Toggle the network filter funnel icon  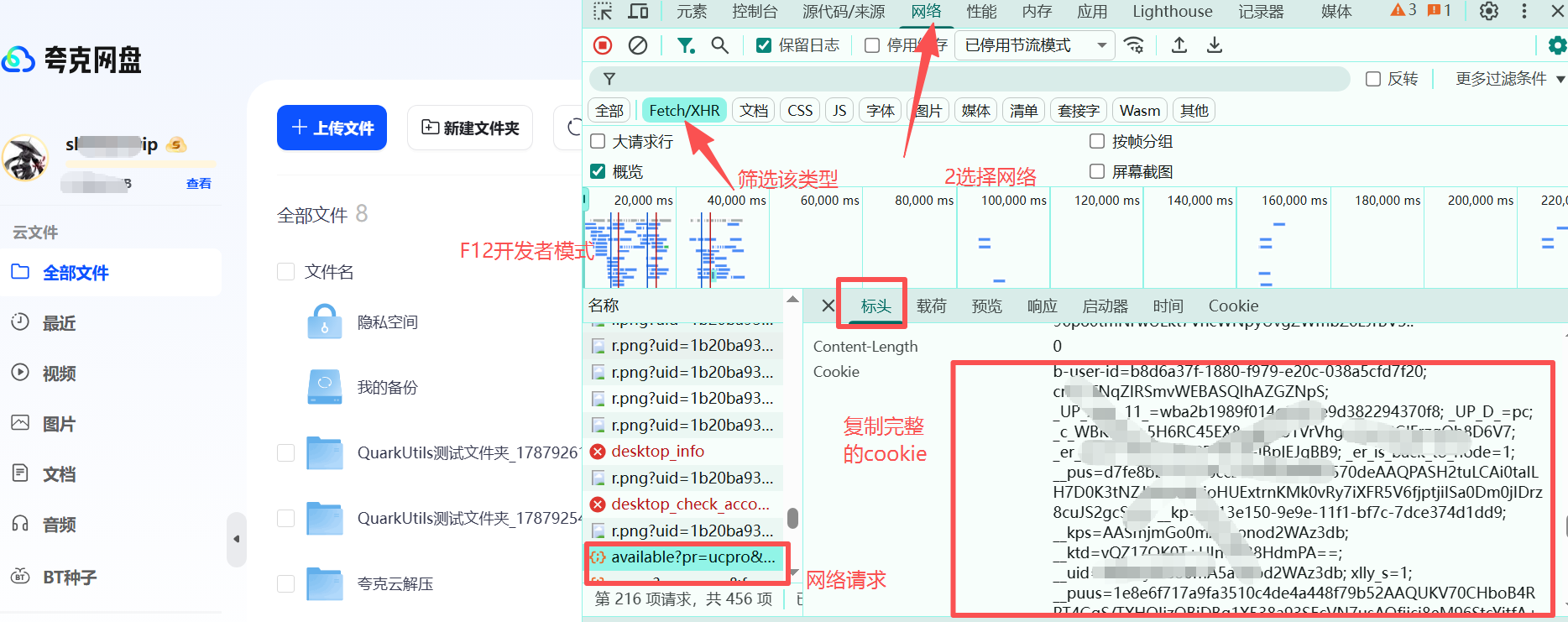686,45
